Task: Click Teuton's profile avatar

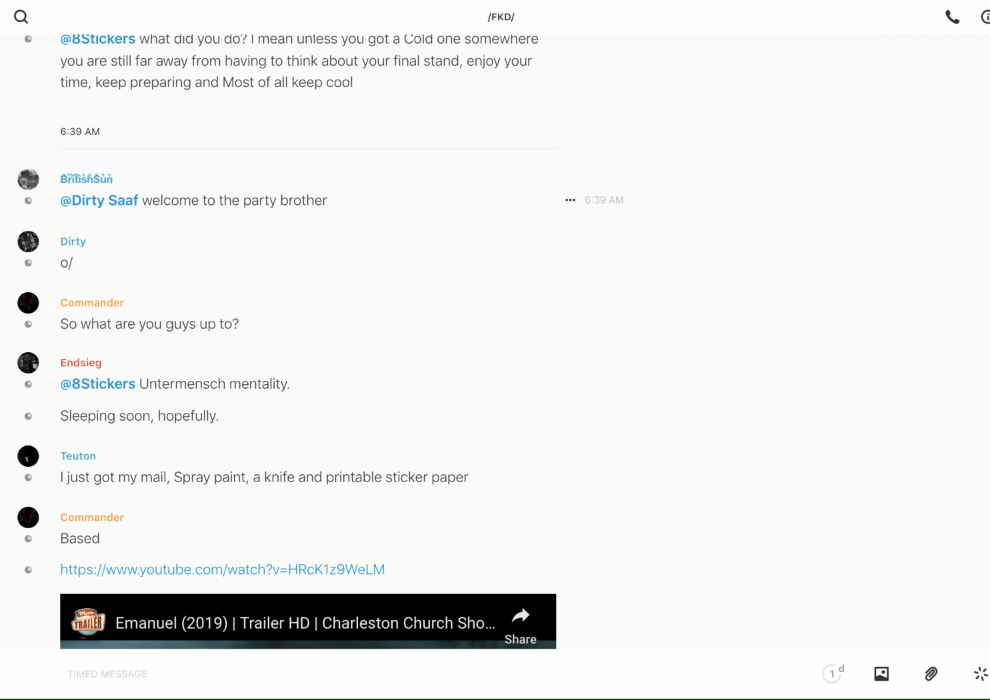Action: [x=28, y=456]
